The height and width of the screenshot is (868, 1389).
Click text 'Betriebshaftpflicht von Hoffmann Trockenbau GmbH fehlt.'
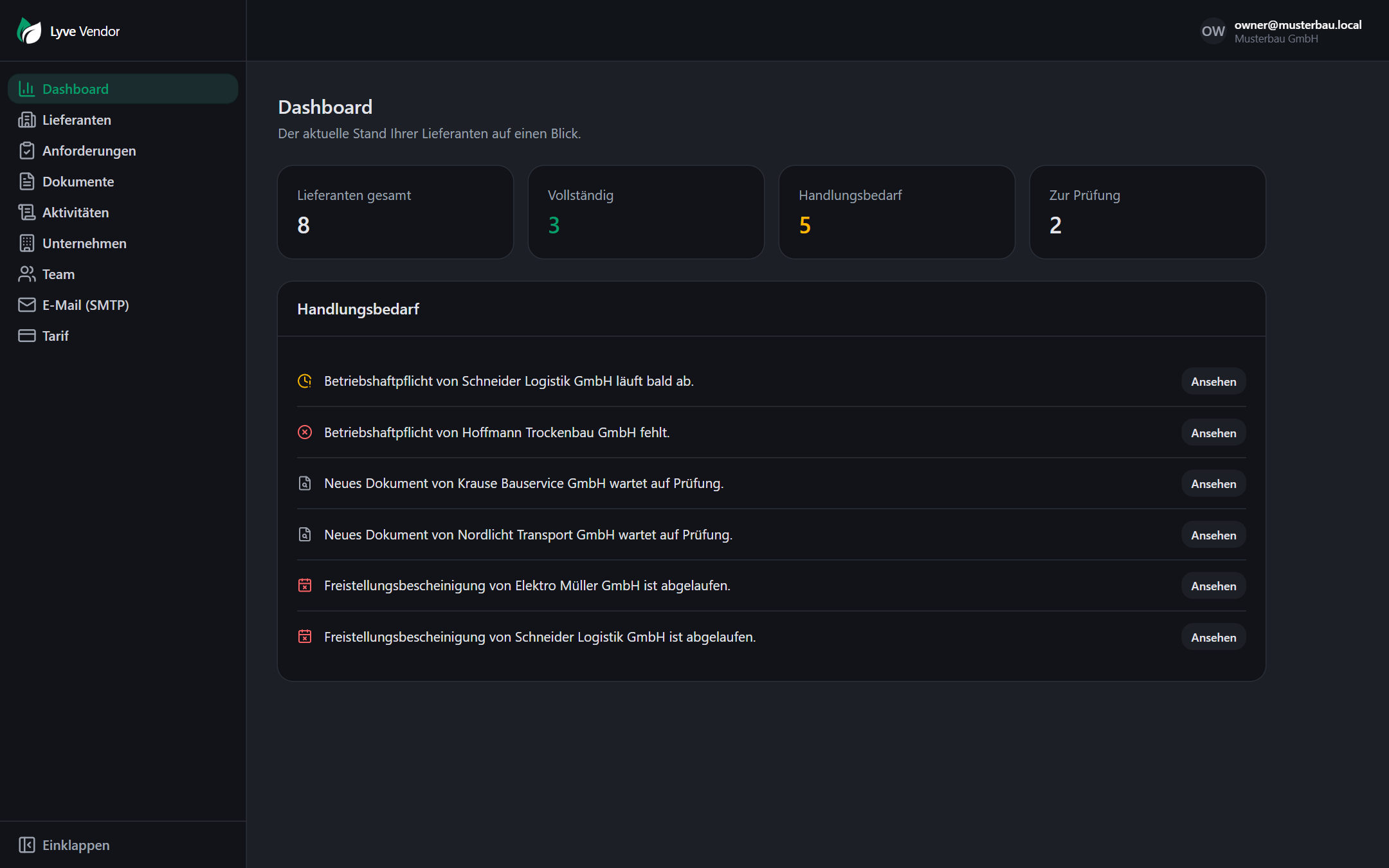[497, 432]
